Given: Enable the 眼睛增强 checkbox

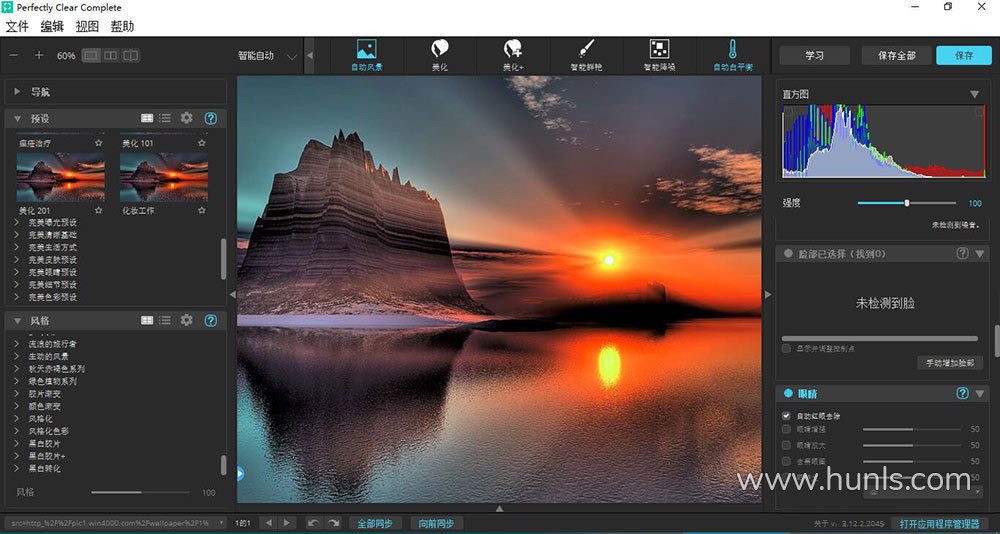Looking at the screenshot, I should tap(786, 429).
